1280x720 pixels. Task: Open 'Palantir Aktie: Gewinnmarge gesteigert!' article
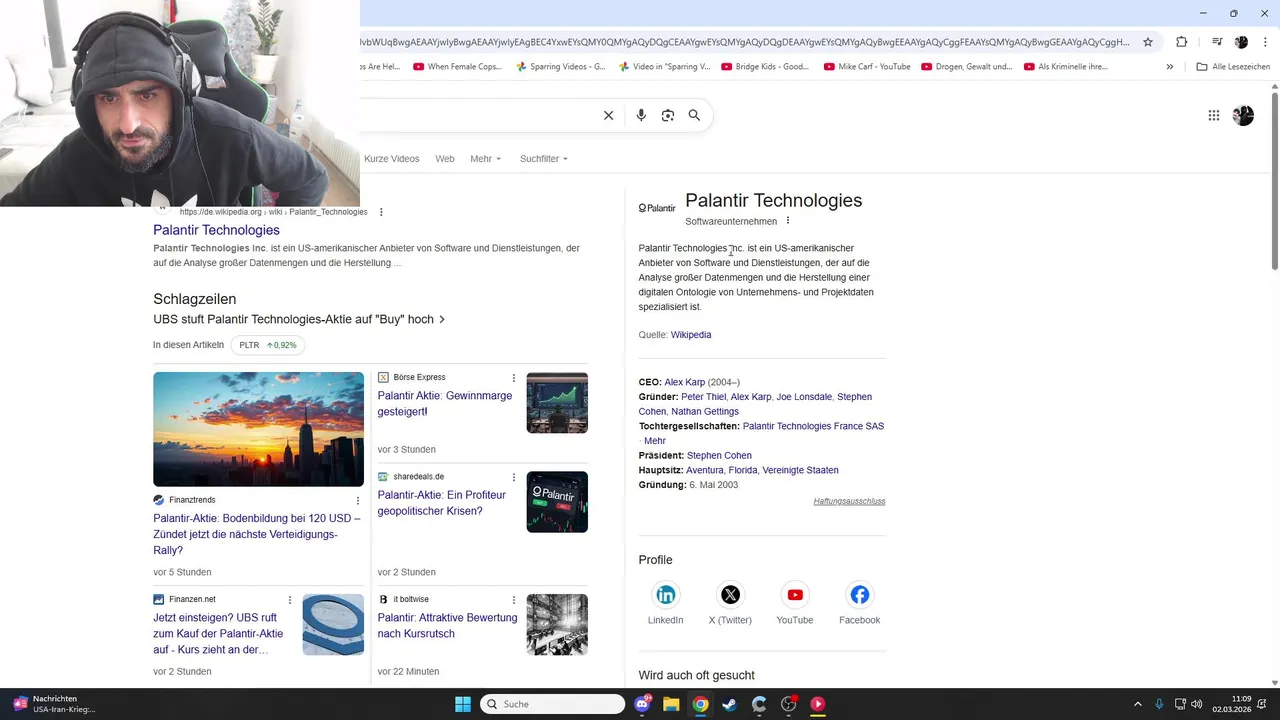pyautogui.click(x=445, y=403)
